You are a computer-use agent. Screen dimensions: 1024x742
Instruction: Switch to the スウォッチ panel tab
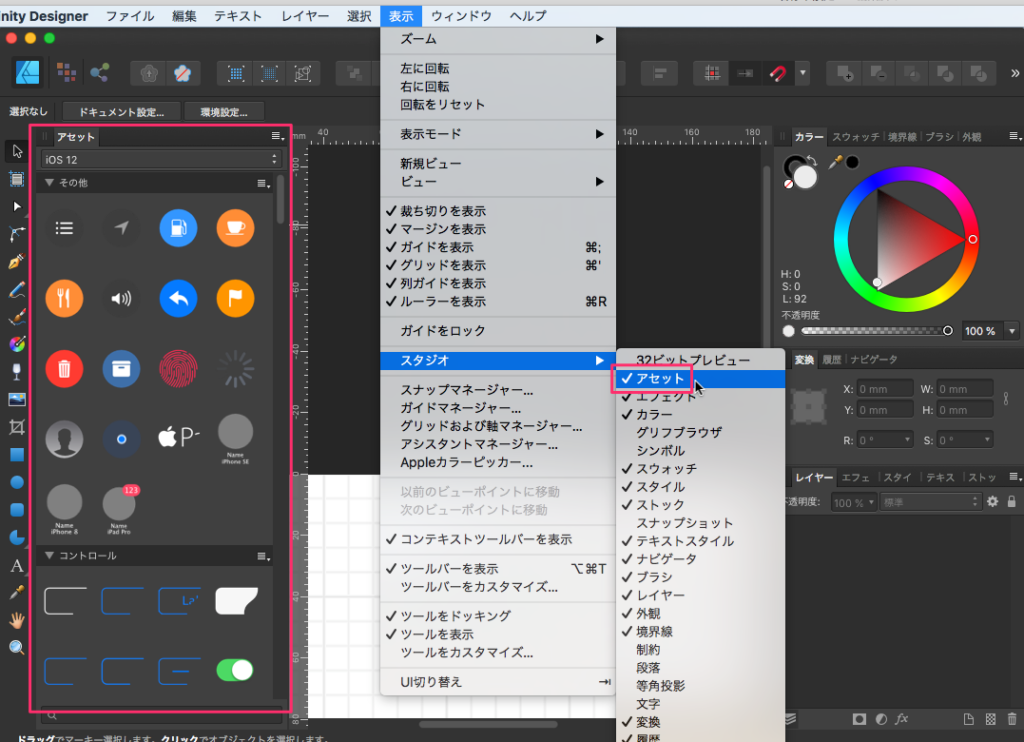point(858,137)
